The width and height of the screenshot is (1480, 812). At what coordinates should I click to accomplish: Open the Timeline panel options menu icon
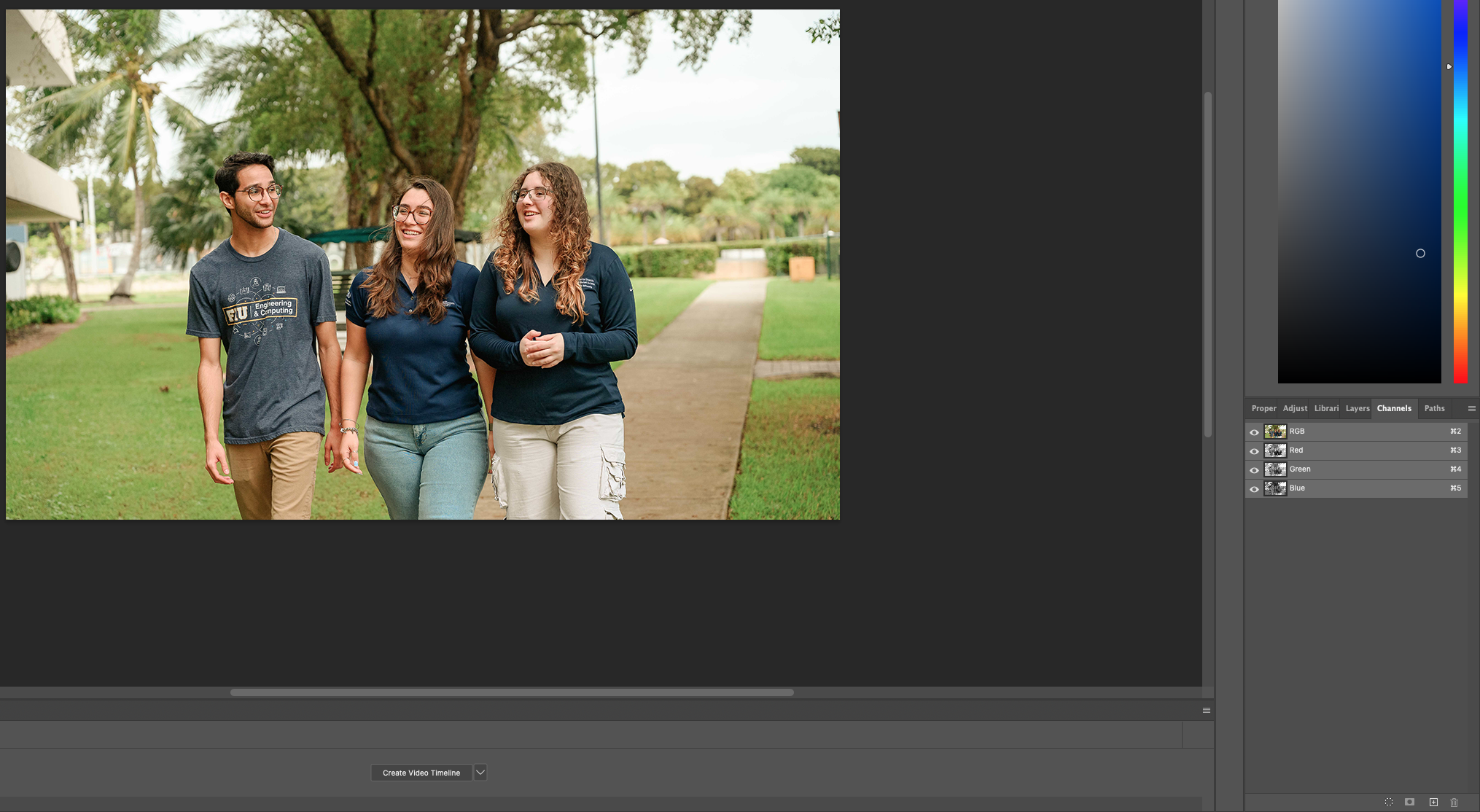(x=1205, y=709)
